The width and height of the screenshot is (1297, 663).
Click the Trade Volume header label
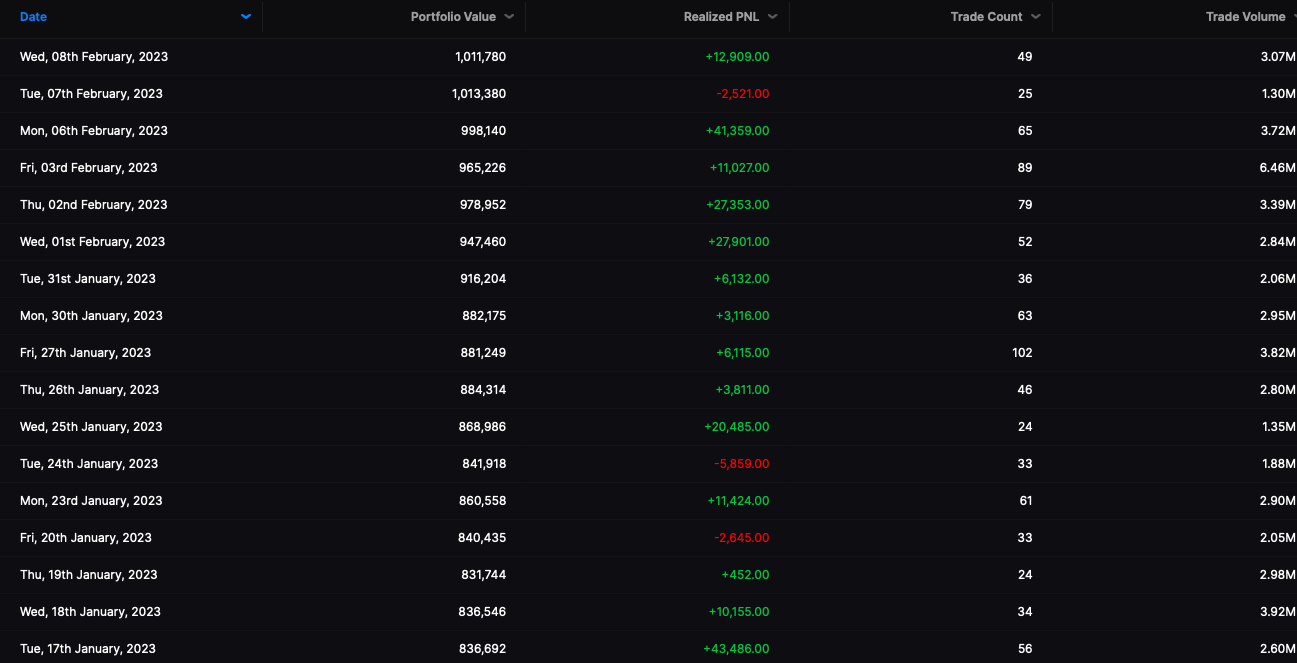1245,17
